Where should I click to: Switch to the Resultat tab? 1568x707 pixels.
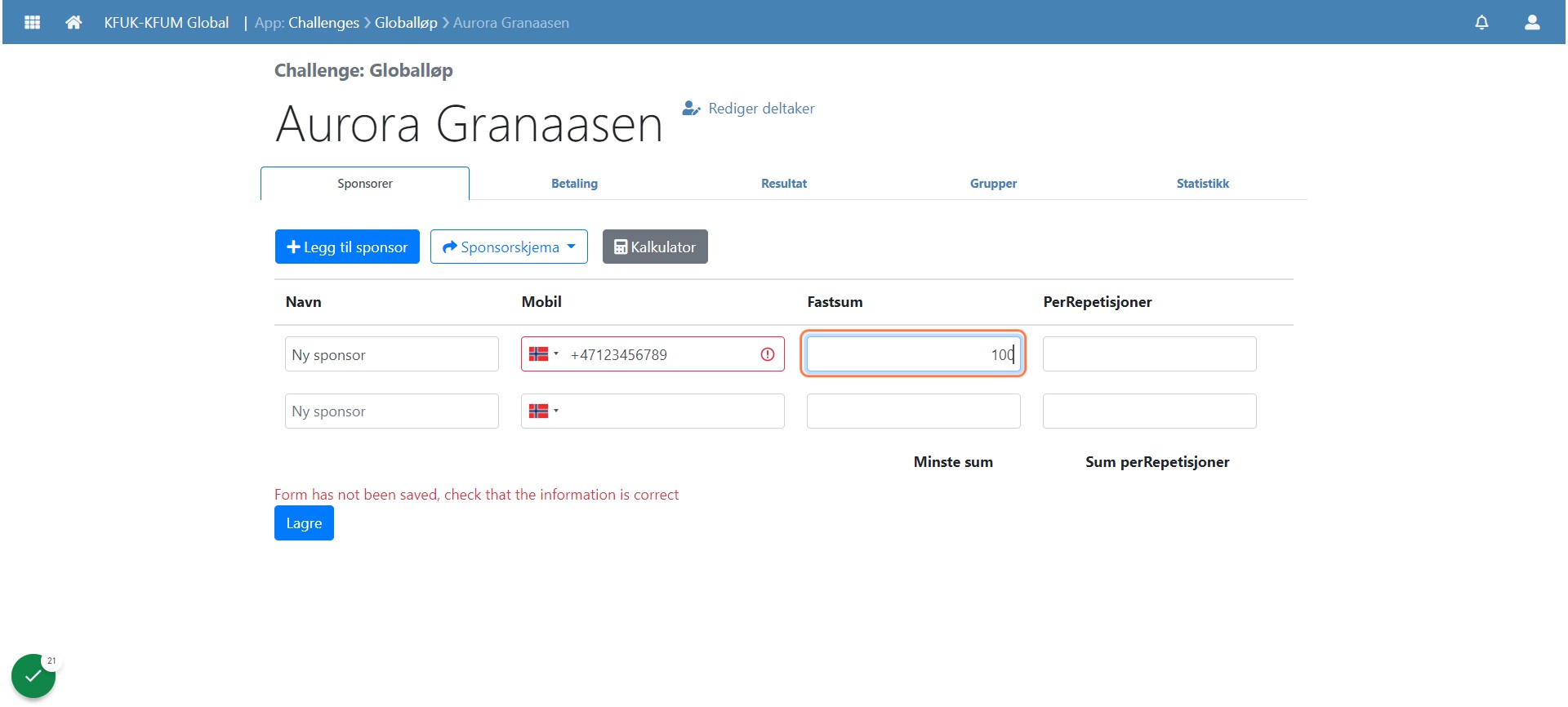click(784, 184)
